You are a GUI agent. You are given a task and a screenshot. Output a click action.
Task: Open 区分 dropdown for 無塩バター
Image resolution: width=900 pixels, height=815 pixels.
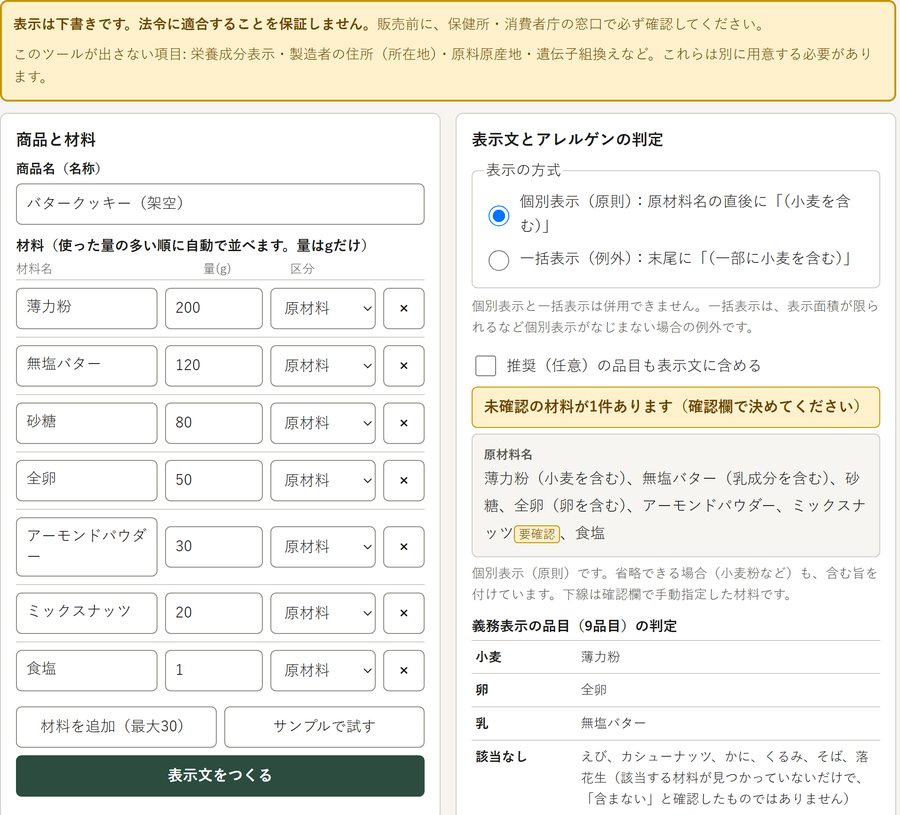323,366
